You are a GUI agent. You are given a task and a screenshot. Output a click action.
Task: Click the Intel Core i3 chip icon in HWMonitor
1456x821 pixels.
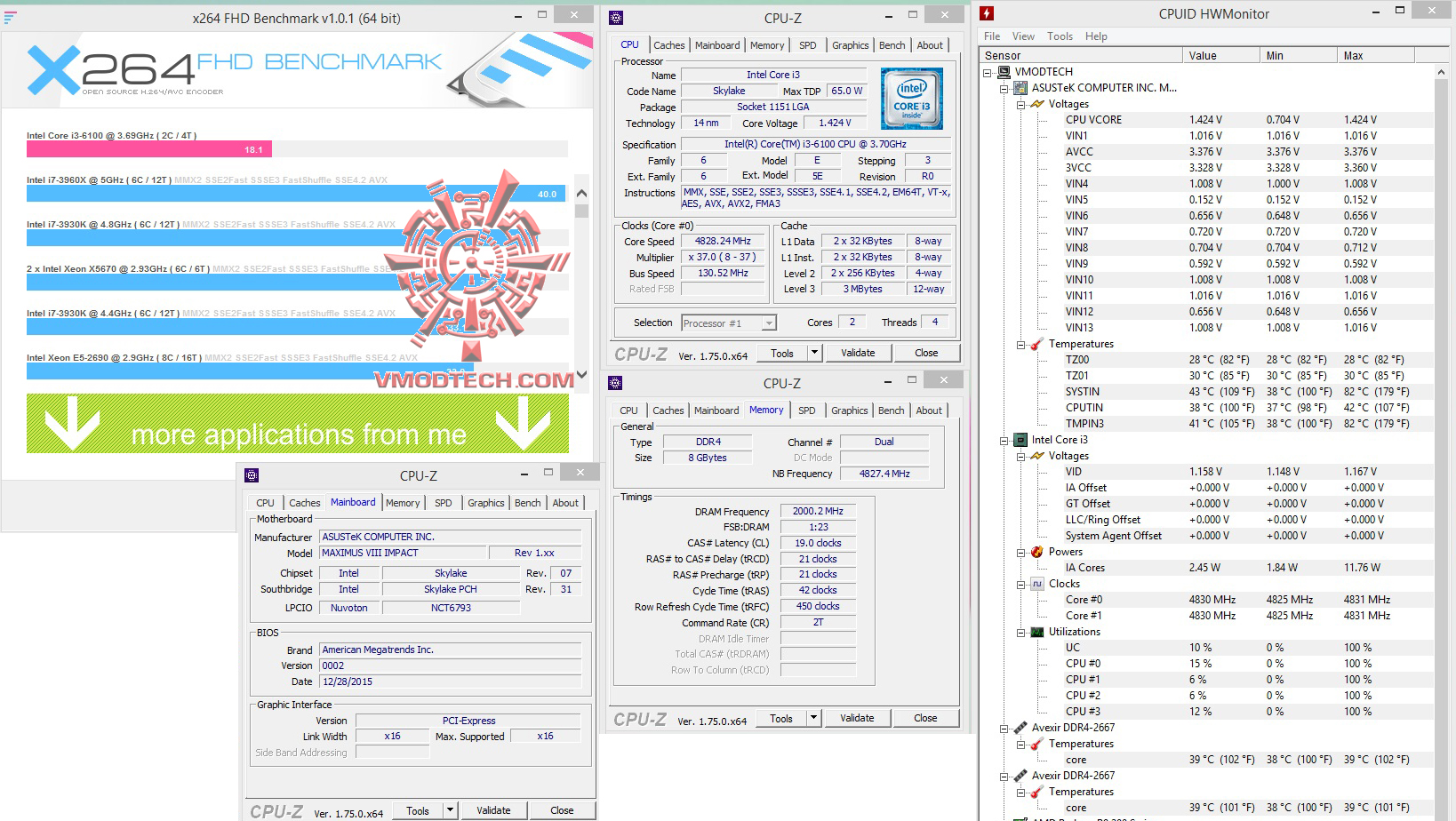pyautogui.click(x=1020, y=440)
